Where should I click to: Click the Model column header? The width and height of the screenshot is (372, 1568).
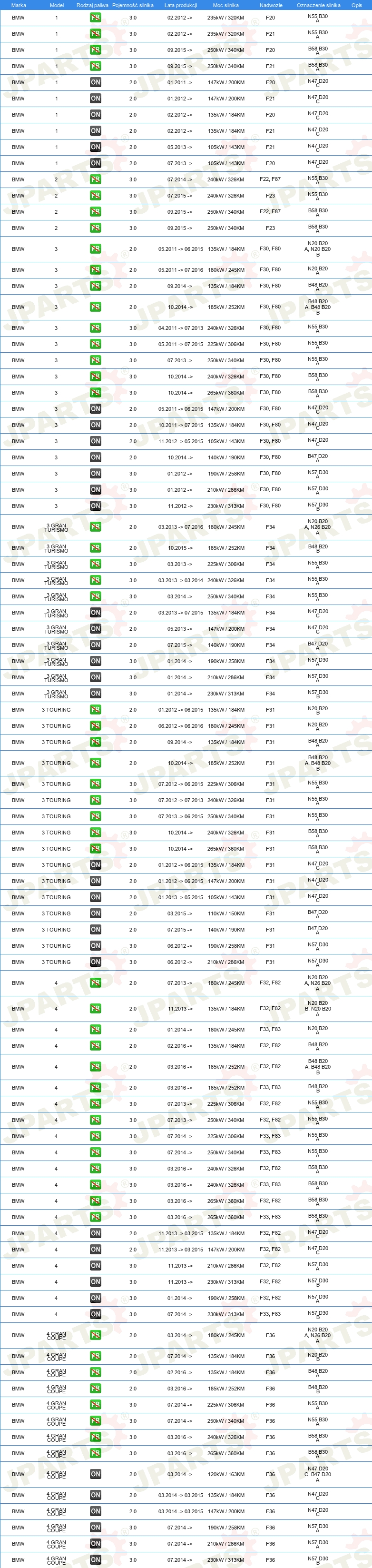click(x=57, y=6)
